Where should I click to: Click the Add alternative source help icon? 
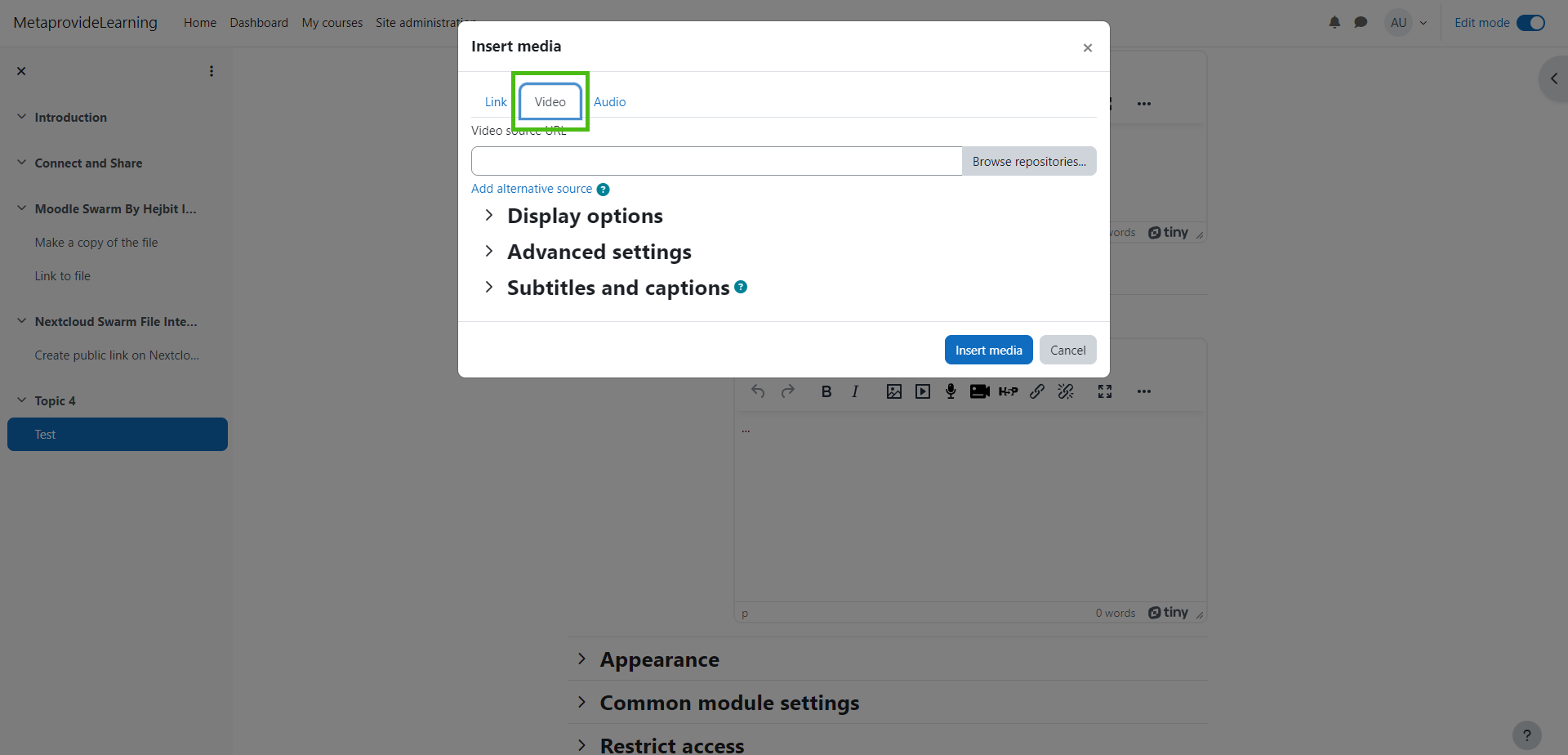[603, 190]
